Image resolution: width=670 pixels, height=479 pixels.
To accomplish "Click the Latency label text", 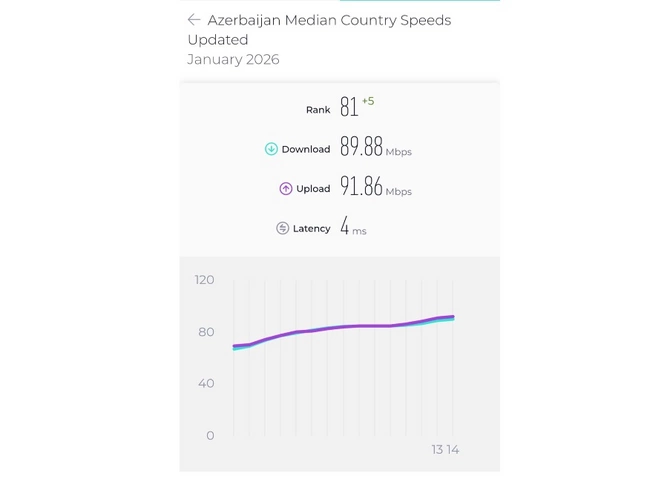I will tap(311, 228).
